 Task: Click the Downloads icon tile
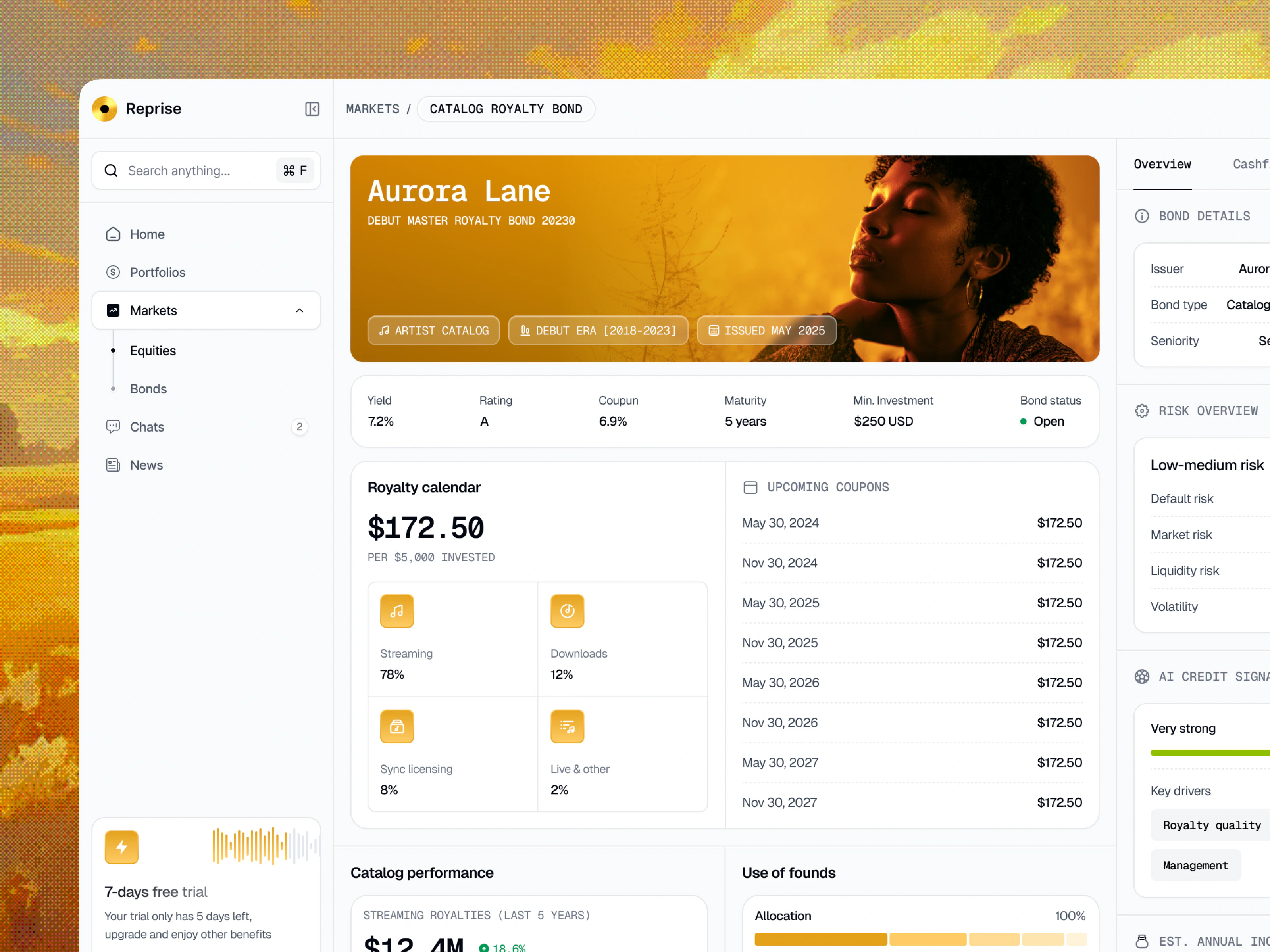567,611
